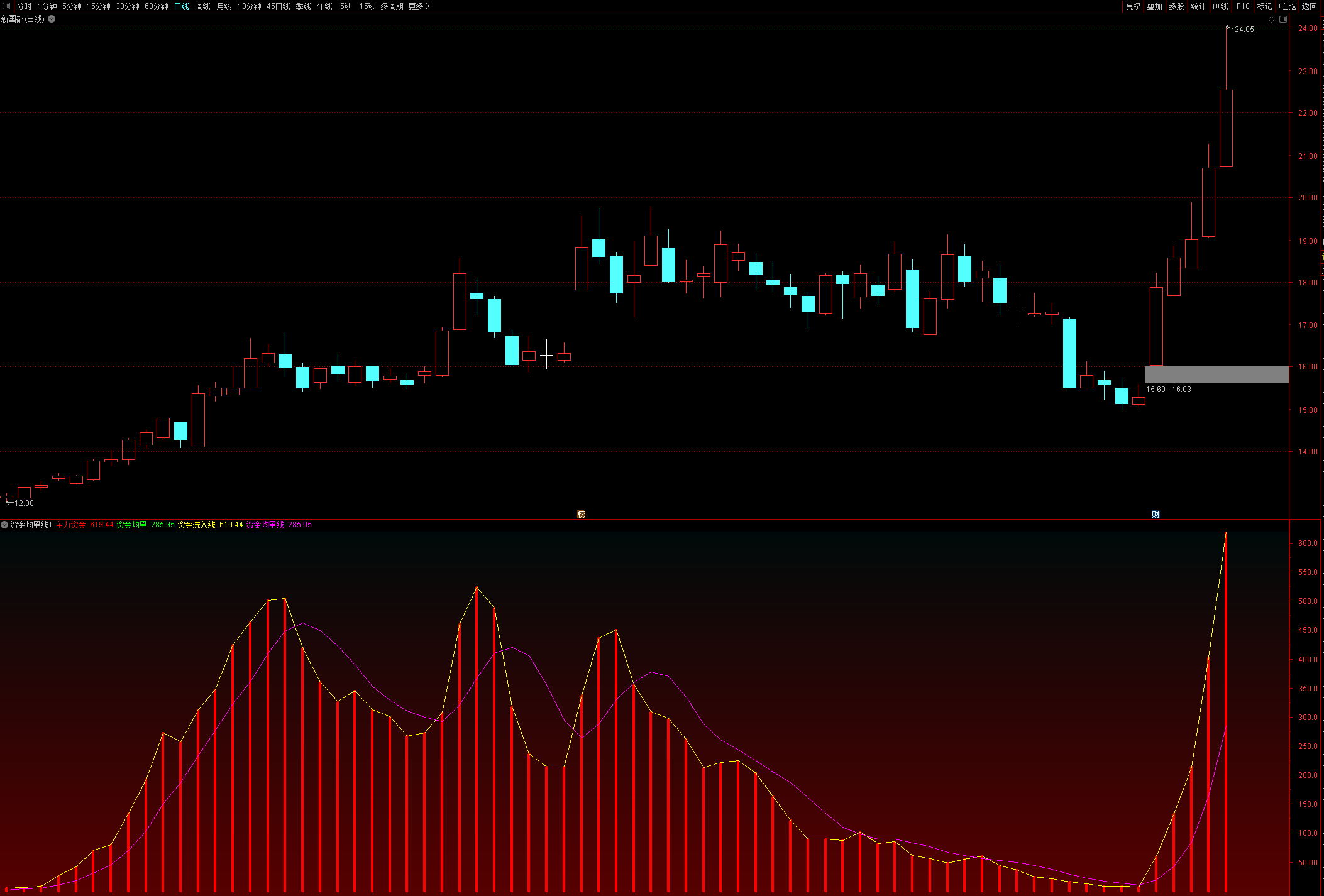Click the 叠加 overlay button
This screenshot has height=896, width=1324.
(1154, 6)
